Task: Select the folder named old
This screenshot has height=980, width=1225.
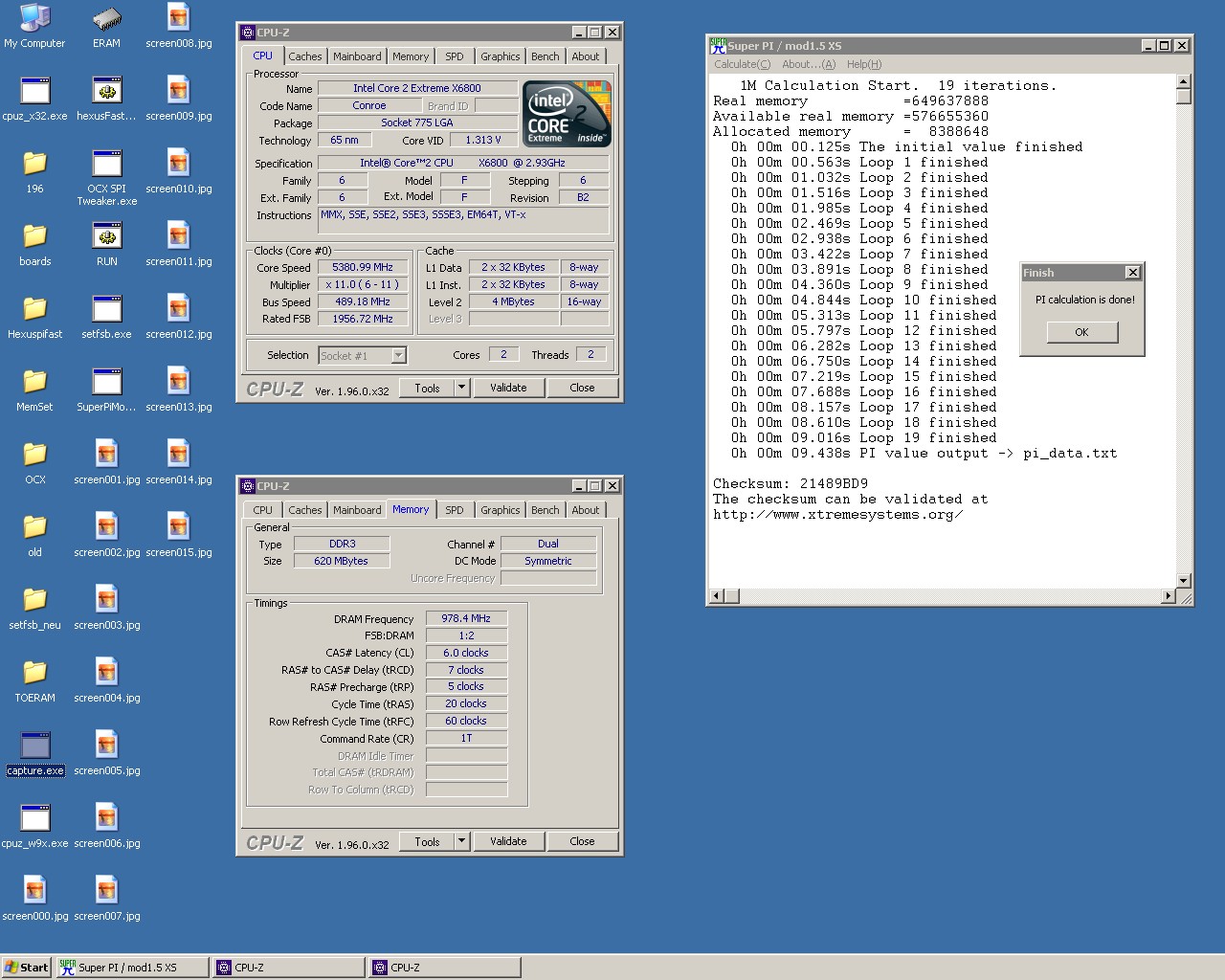Action: pyautogui.click(x=34, y=535)
